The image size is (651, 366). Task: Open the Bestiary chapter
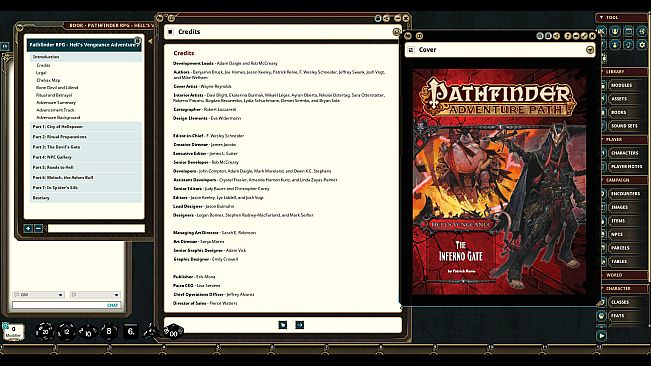tap(86, 198)
